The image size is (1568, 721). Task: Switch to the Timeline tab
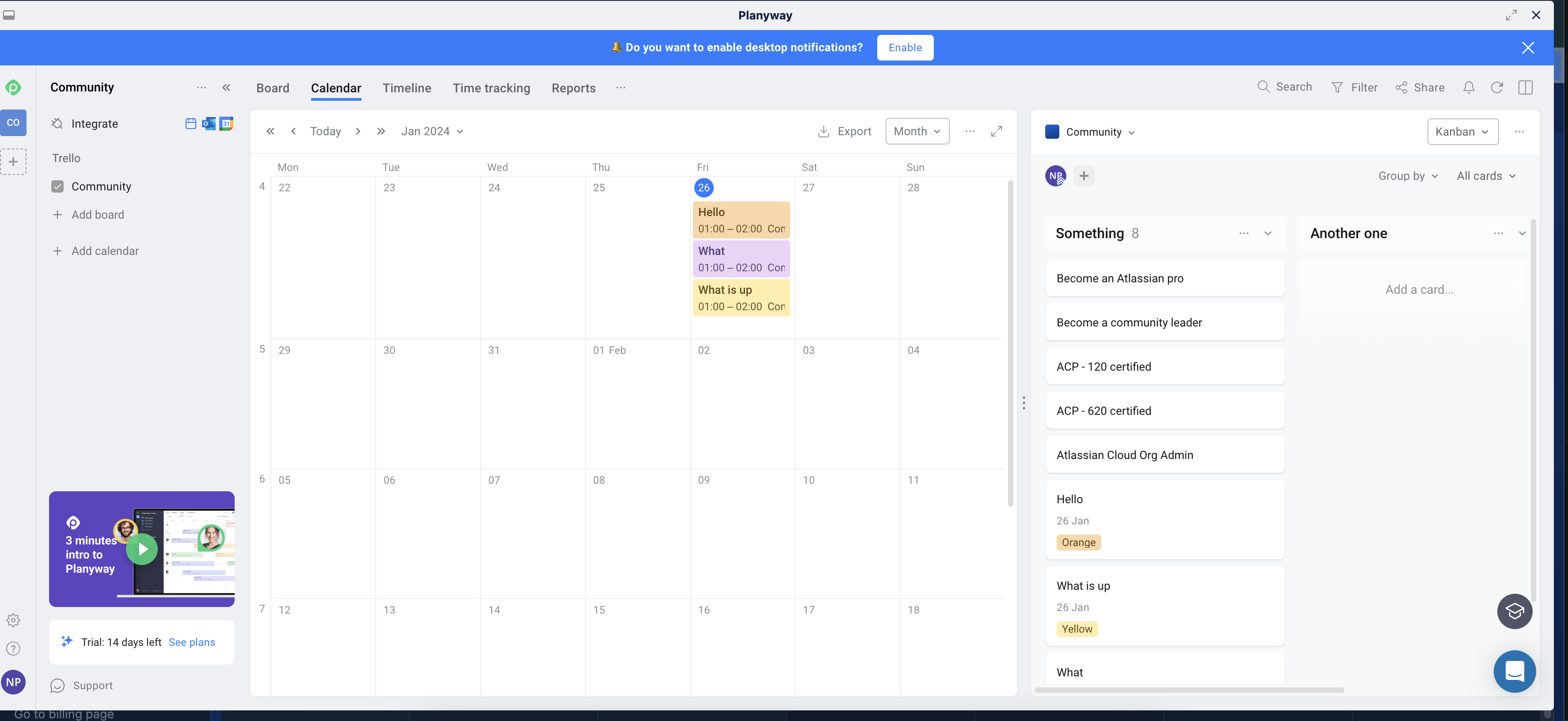[407, 87]
